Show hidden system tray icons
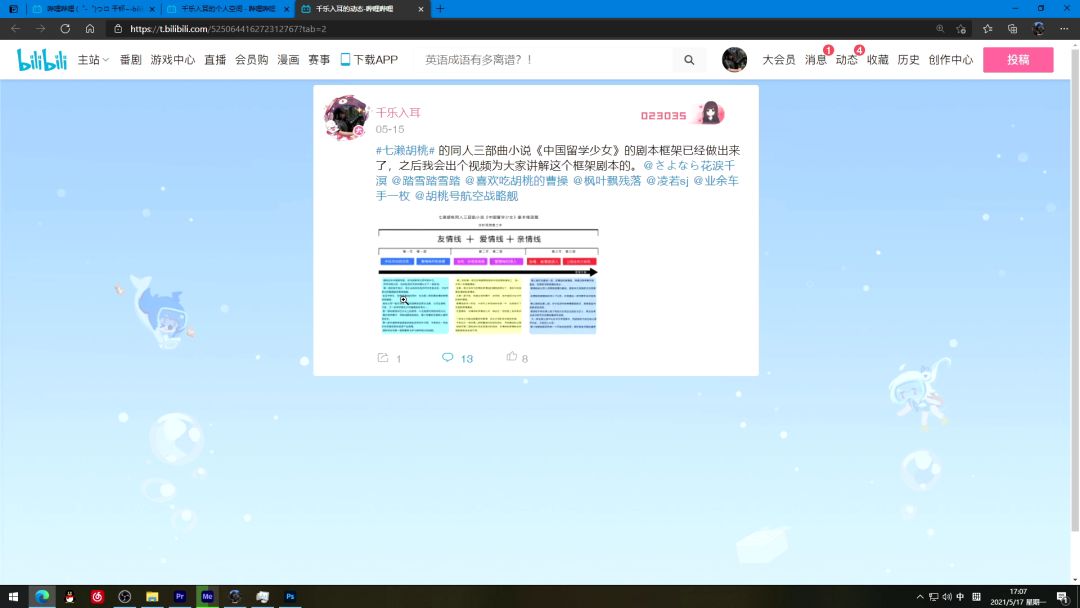1080x608 pixels. click(918, 597)
